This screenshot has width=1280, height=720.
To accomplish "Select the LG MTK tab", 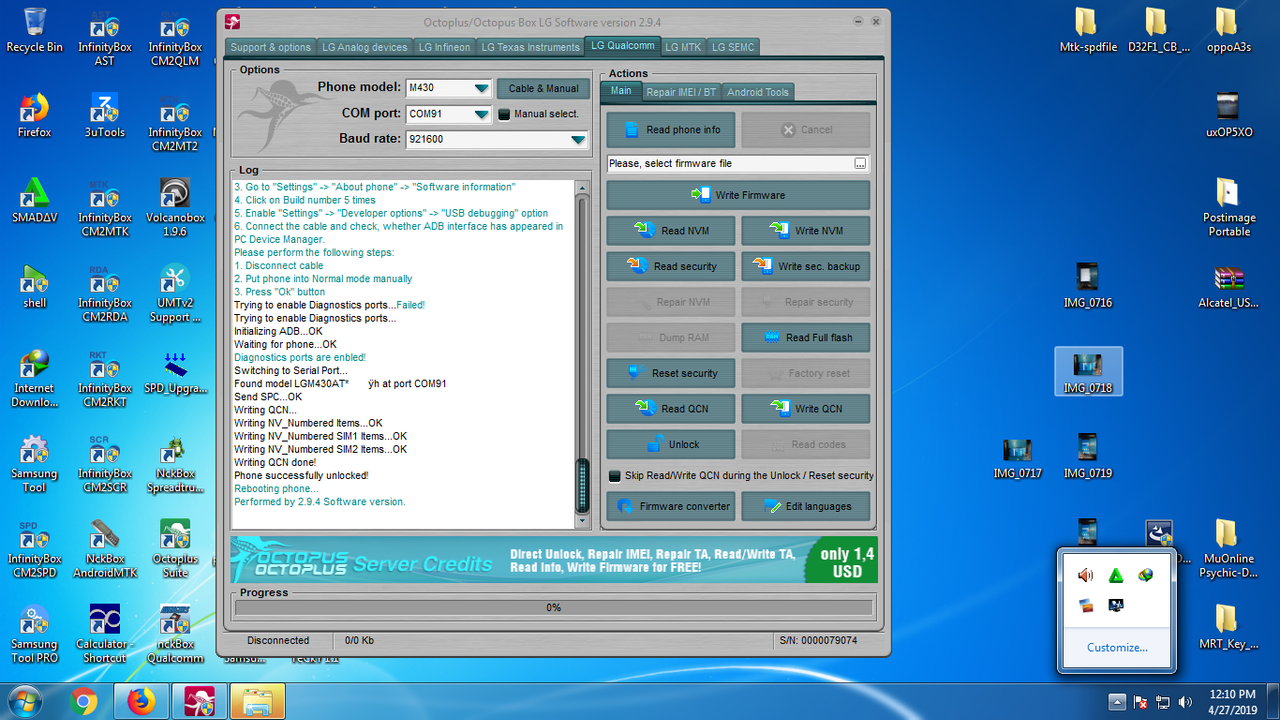I will click(683, 47).
